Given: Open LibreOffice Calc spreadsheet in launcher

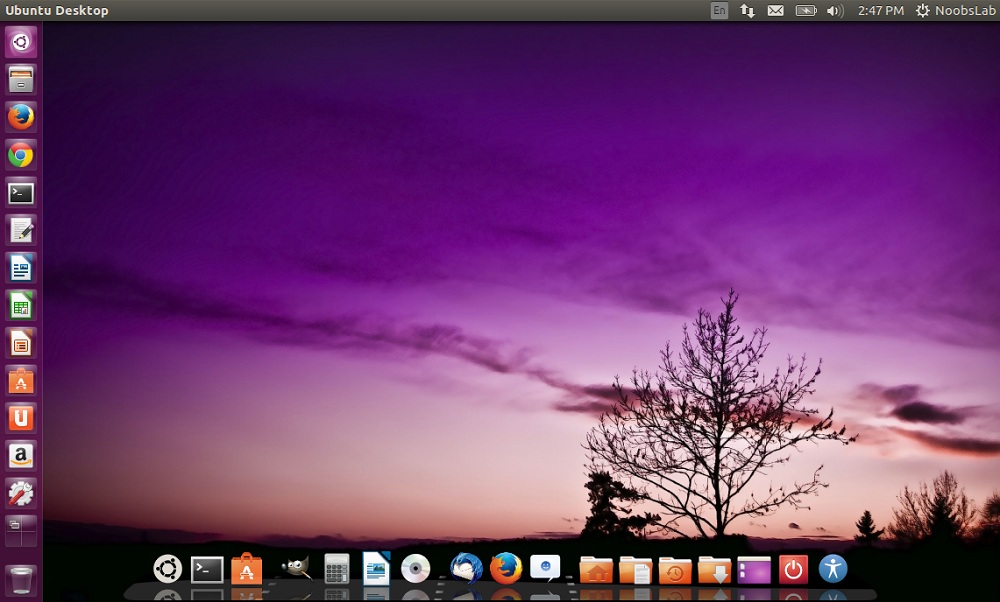Looking at the screenshot, I should click(21, 306).
